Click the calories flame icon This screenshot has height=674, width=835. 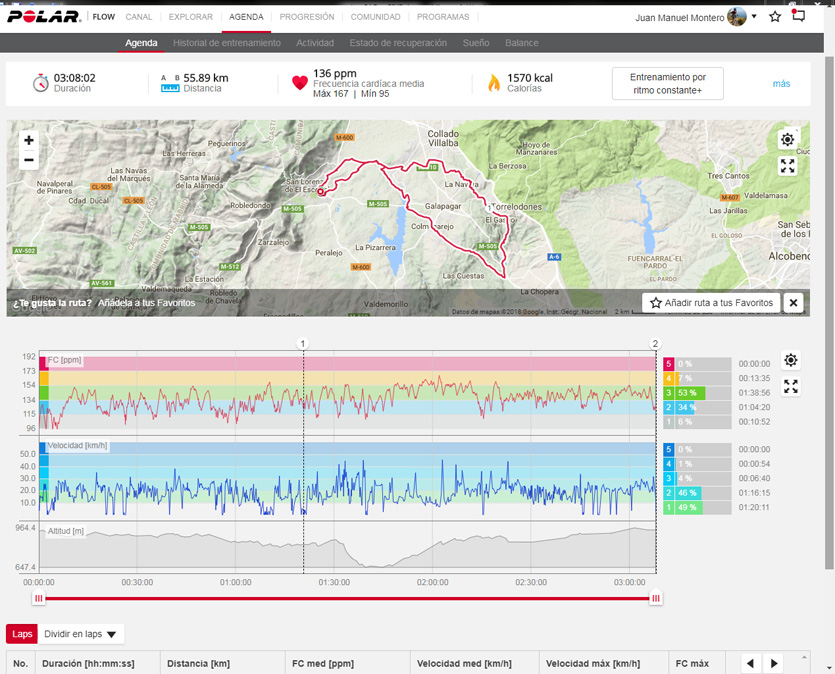494,83
